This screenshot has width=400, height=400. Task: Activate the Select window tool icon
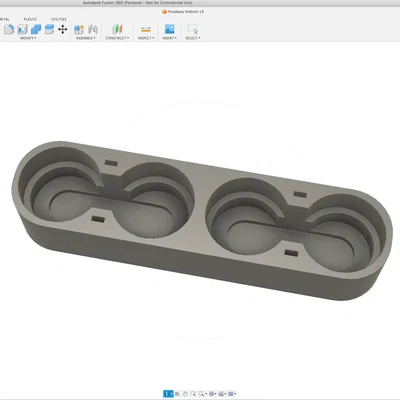192,29
